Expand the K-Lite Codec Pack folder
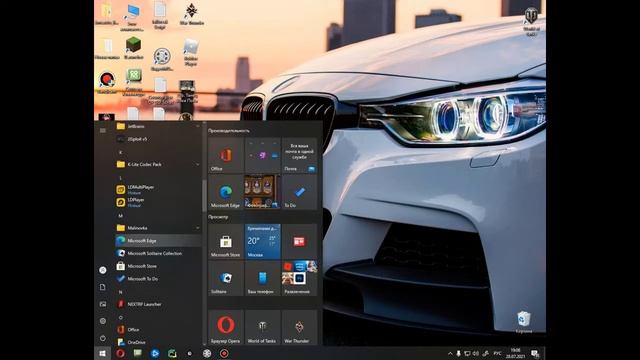Image resolution: width=640 pixels, height=360 pixels. tap(158, 164)
